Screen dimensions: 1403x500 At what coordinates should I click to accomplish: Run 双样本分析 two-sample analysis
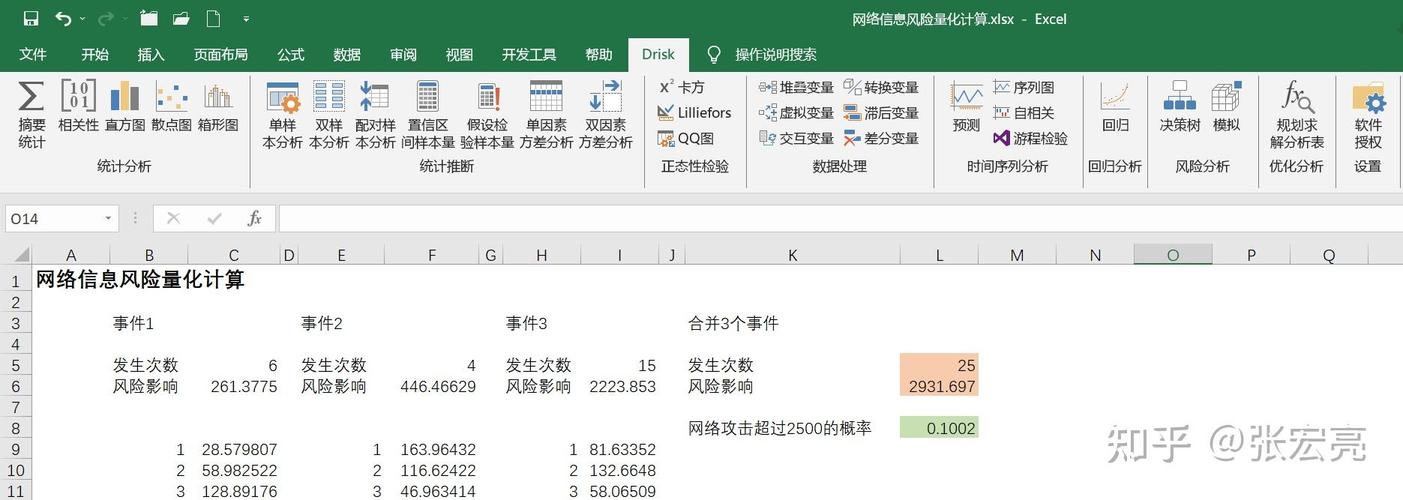pos(329,114)
